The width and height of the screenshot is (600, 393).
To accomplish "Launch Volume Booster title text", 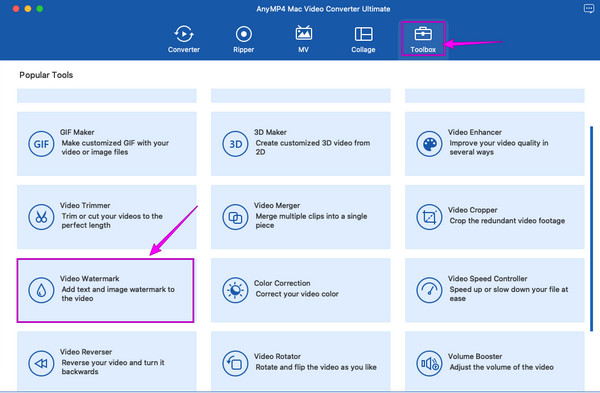I will (x=475, y=356).
